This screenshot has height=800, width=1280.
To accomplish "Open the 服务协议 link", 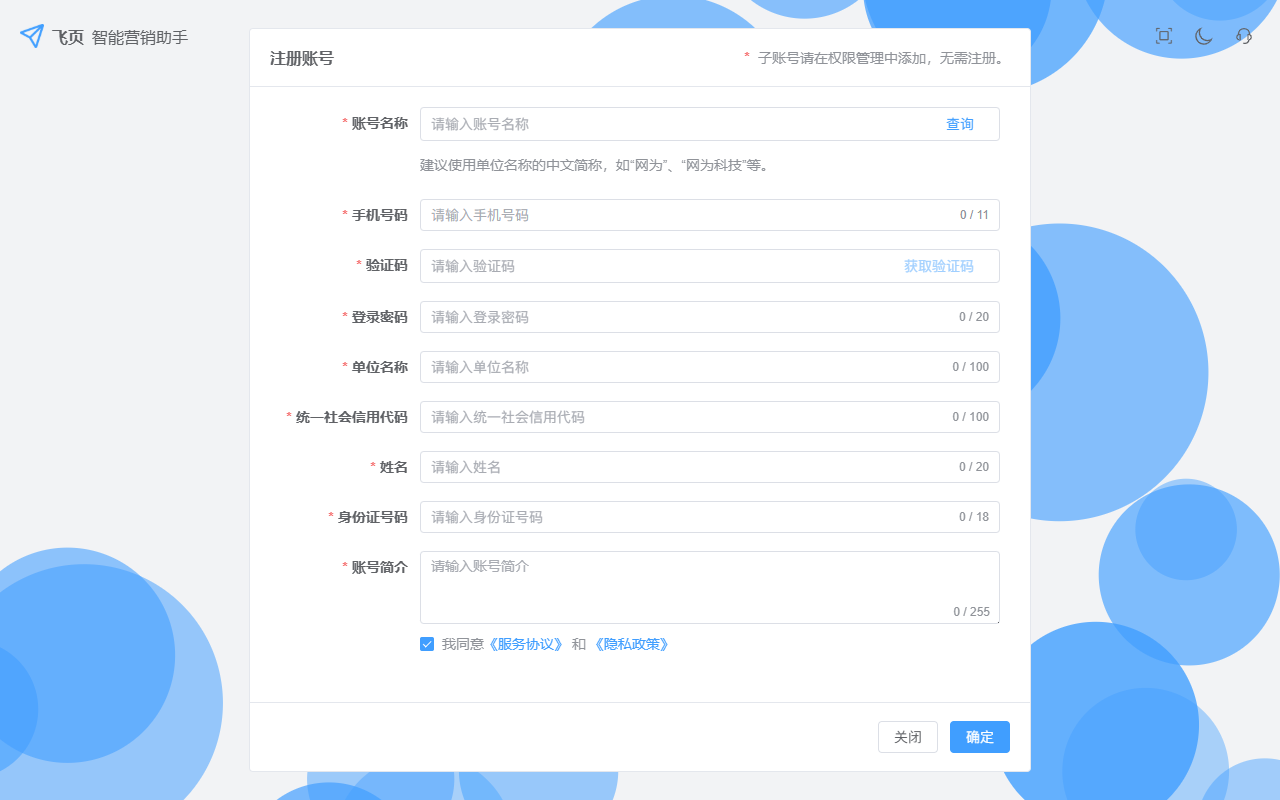I will point(525,644).
